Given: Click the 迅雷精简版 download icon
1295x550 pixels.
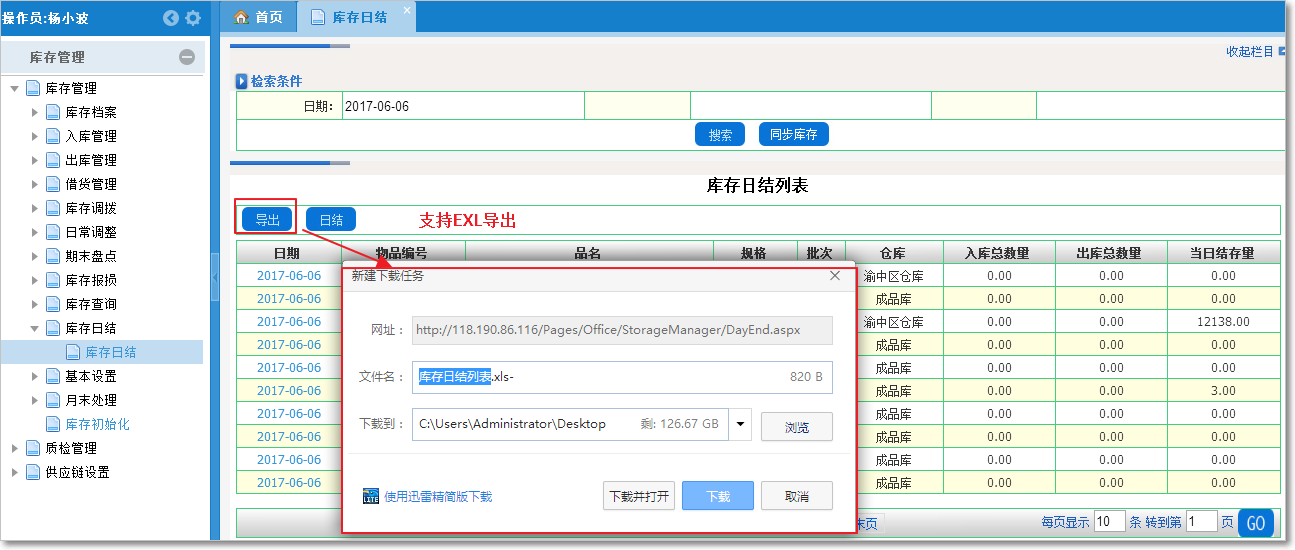Looking at the screenshot, I should point(371,496).
